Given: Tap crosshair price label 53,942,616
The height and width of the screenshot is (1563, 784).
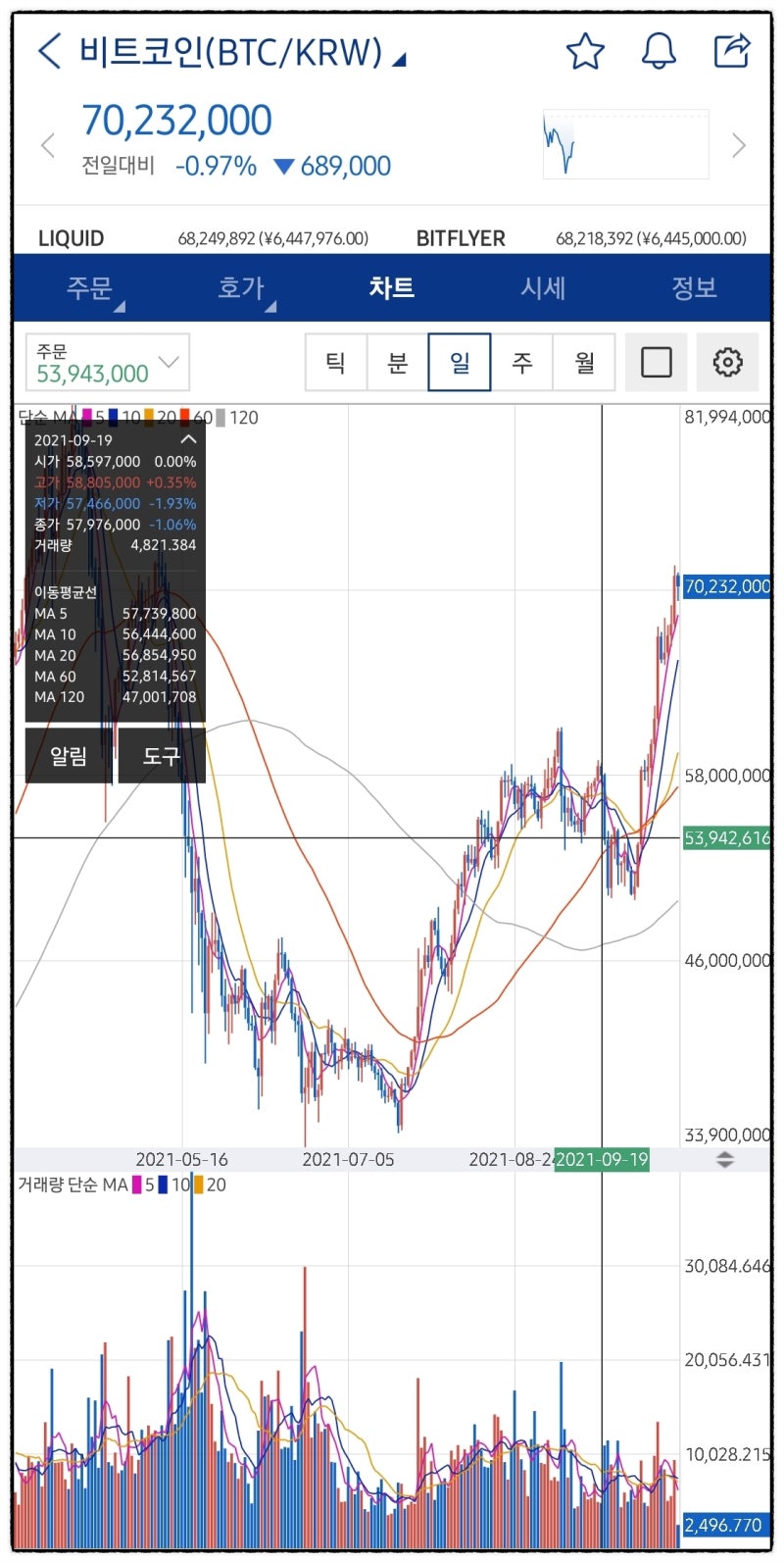Looking at the screenshot, I should coord(726,838).
